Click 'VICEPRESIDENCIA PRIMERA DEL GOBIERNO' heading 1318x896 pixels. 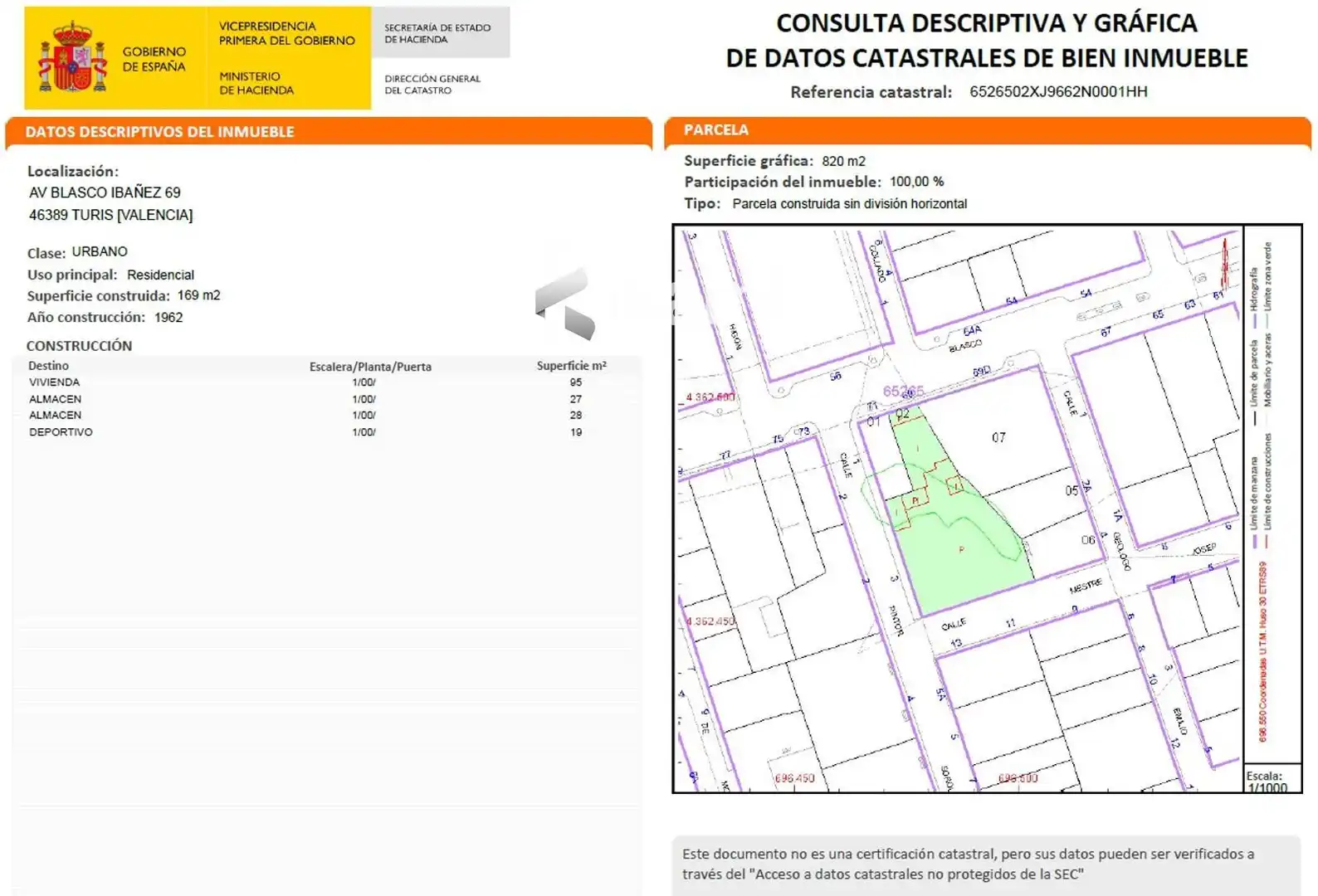point(286,33)
